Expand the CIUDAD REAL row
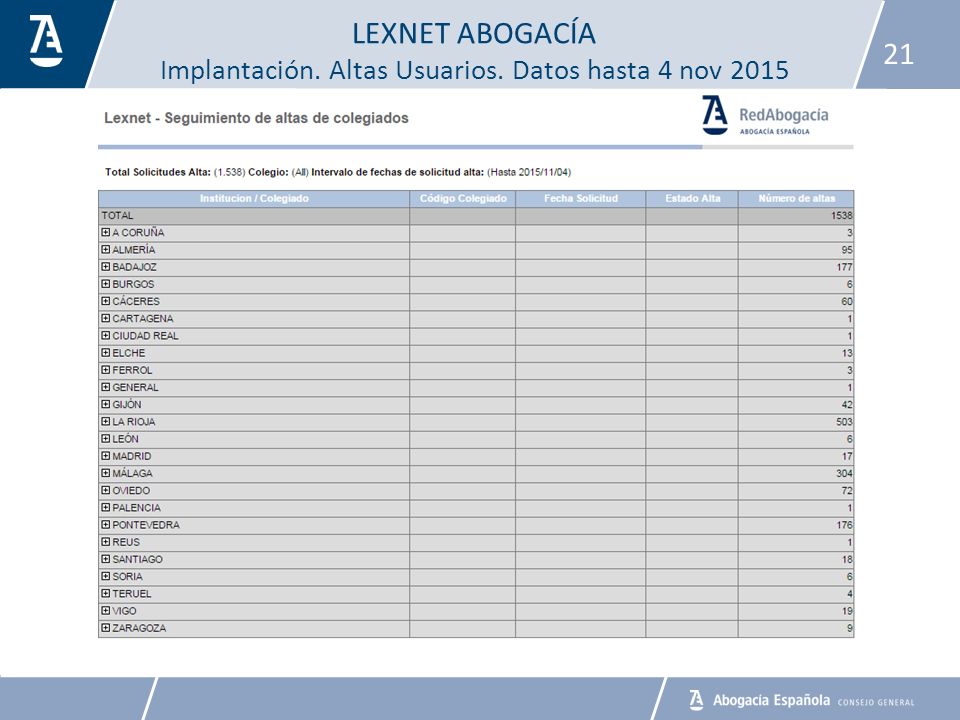Viewport: 960px width, 720px height. point(106,336)
